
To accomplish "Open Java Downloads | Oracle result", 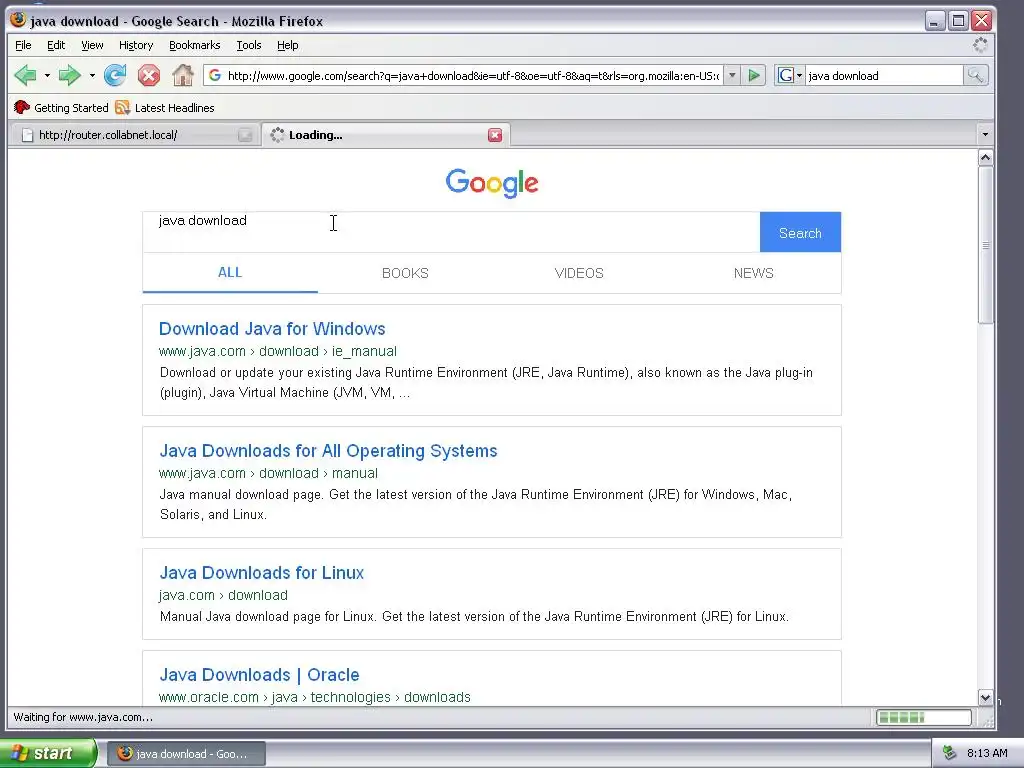I will pyautogui.click(x=259, y=675).
